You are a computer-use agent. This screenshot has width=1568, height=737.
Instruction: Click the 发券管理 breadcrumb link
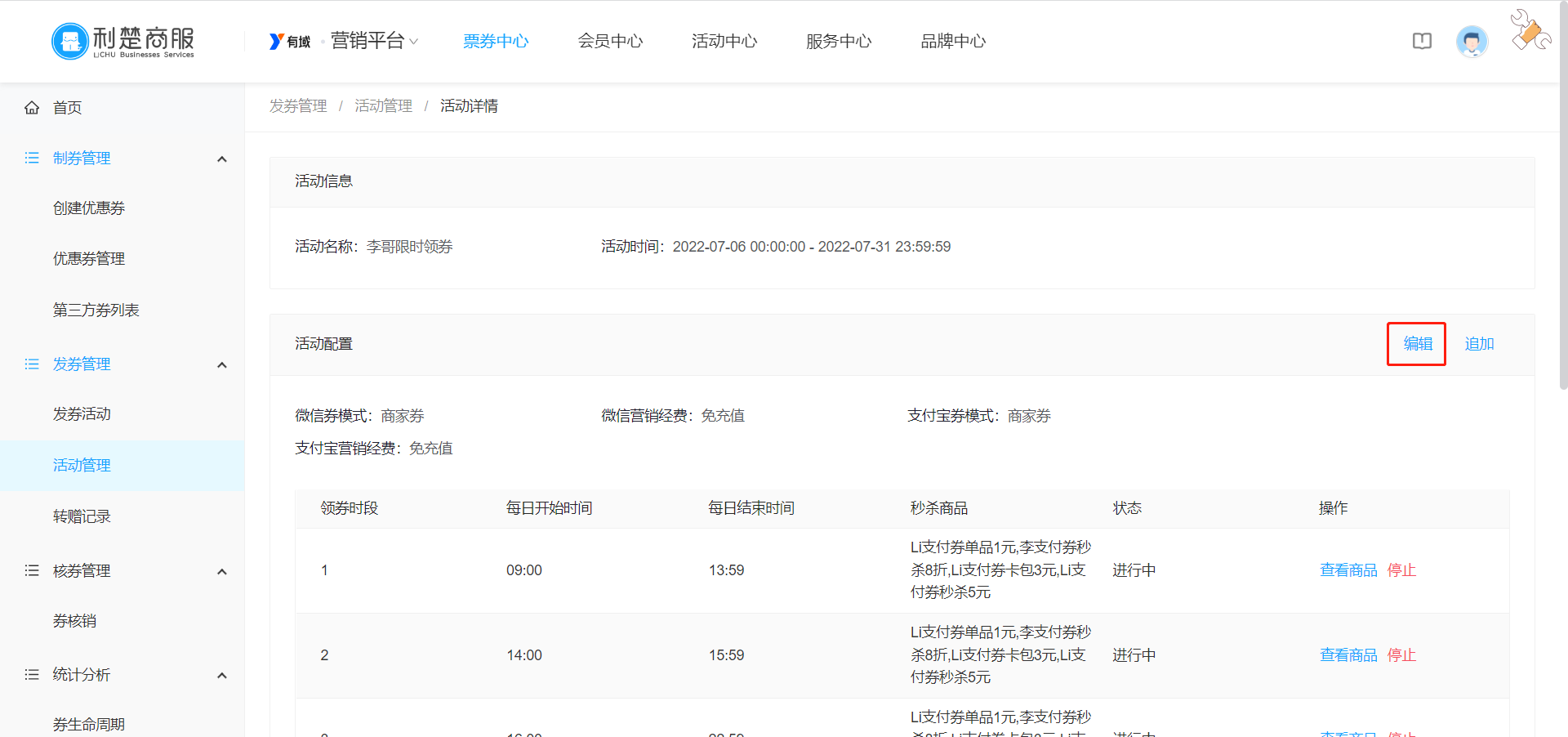click(x=298, y=106)
